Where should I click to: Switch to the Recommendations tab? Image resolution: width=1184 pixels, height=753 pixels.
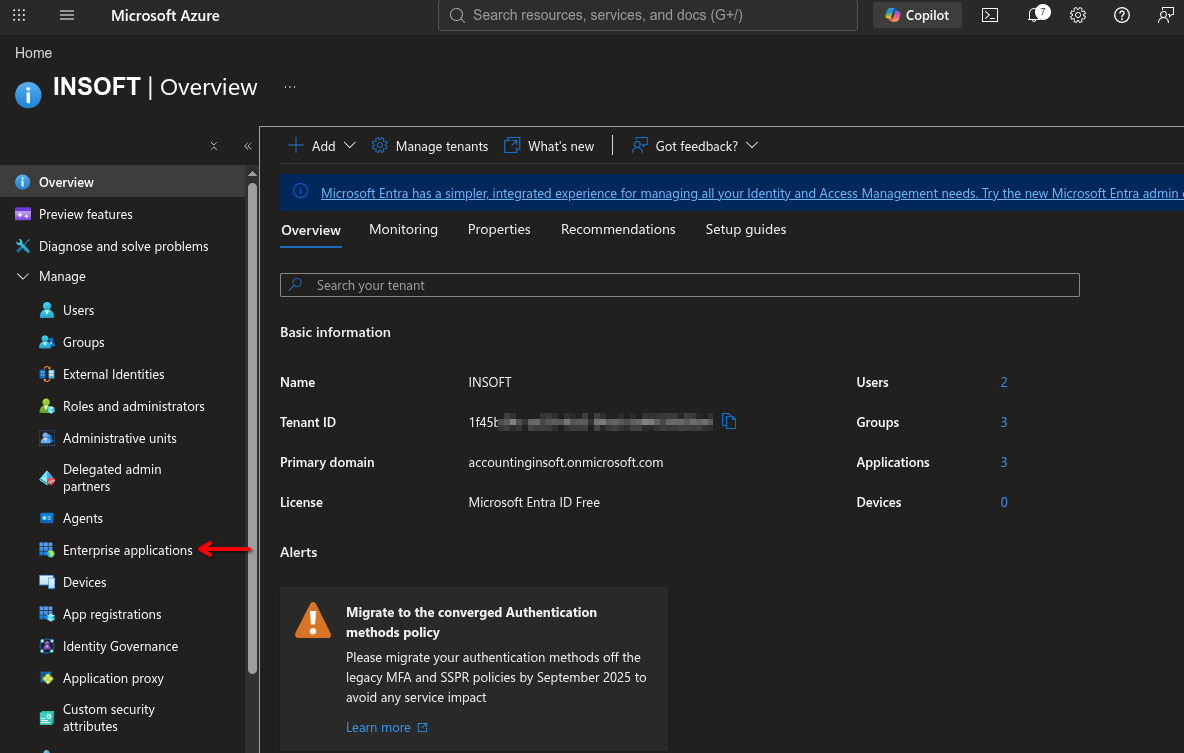618,230
